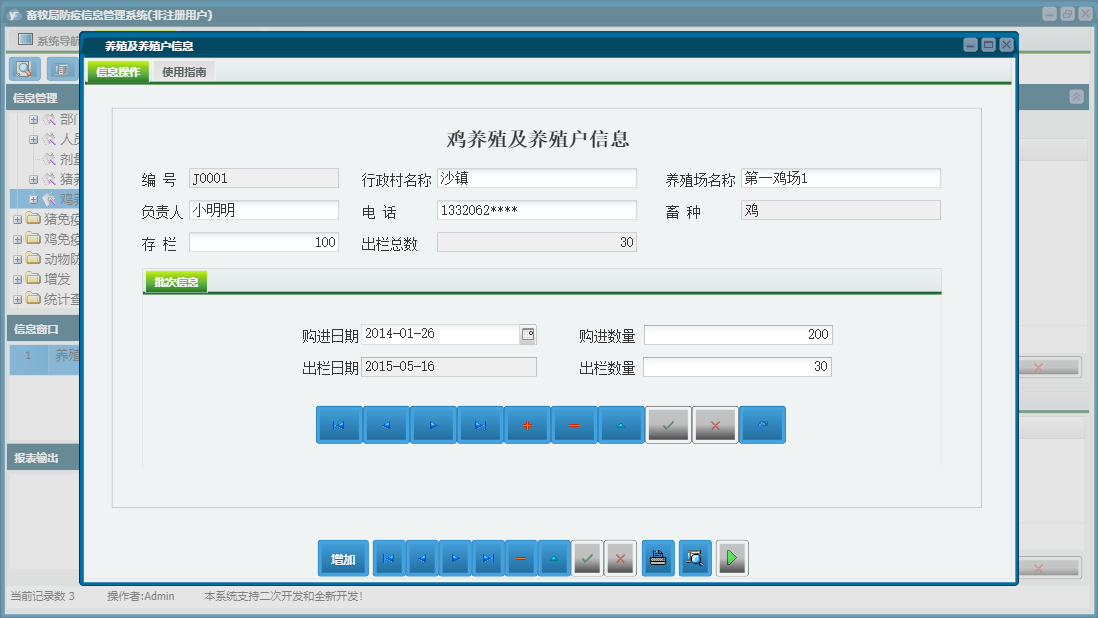Viewport: 1098px width, 618px height.
Task: Click the 存栏 field showing 100
Action: (264, 242)
